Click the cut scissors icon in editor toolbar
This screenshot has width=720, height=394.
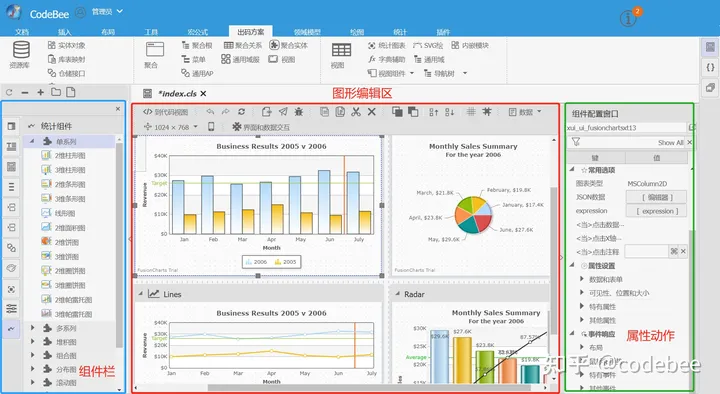[356, 112]
